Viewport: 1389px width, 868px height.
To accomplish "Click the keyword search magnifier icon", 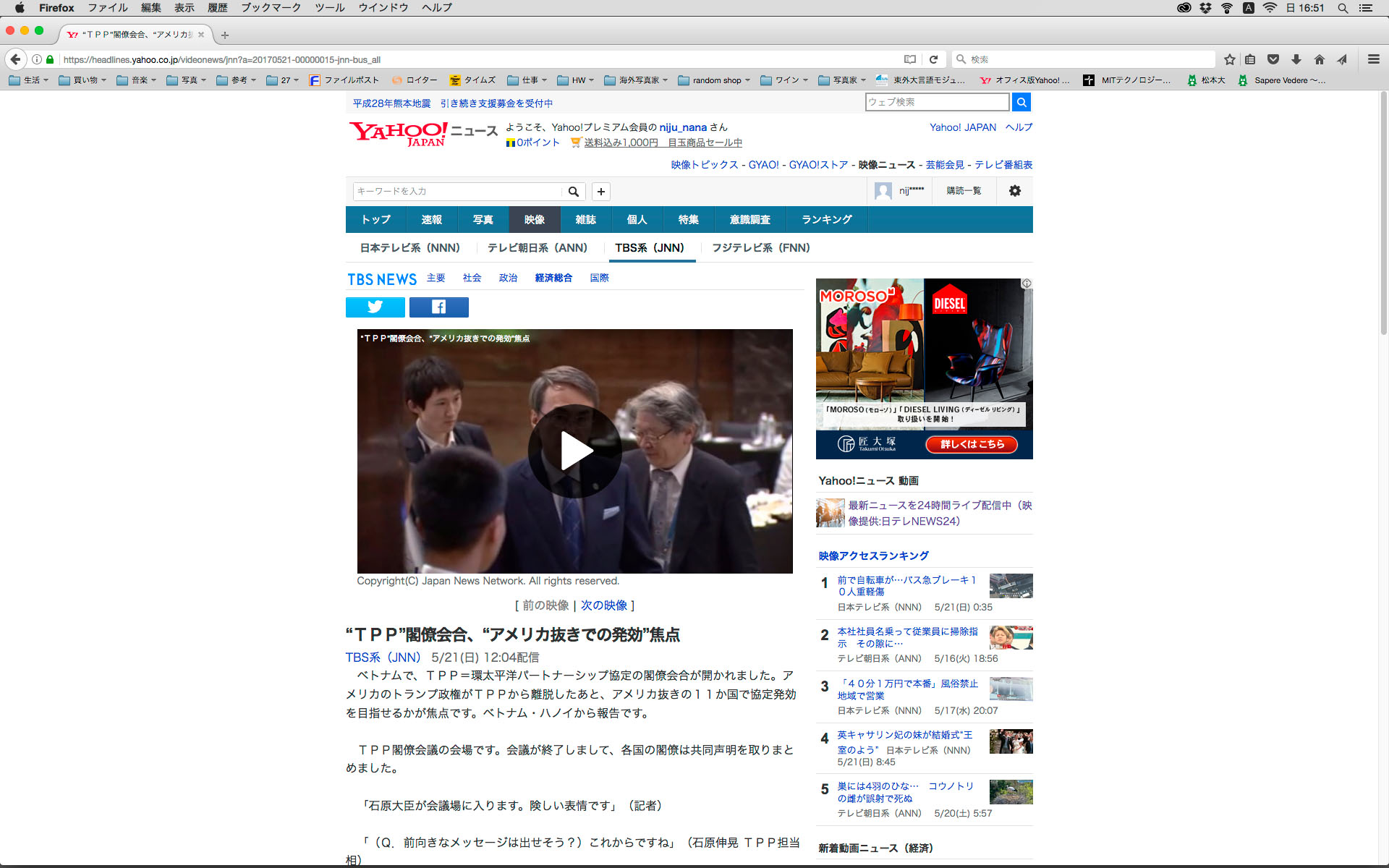I will tap(573, 192).
